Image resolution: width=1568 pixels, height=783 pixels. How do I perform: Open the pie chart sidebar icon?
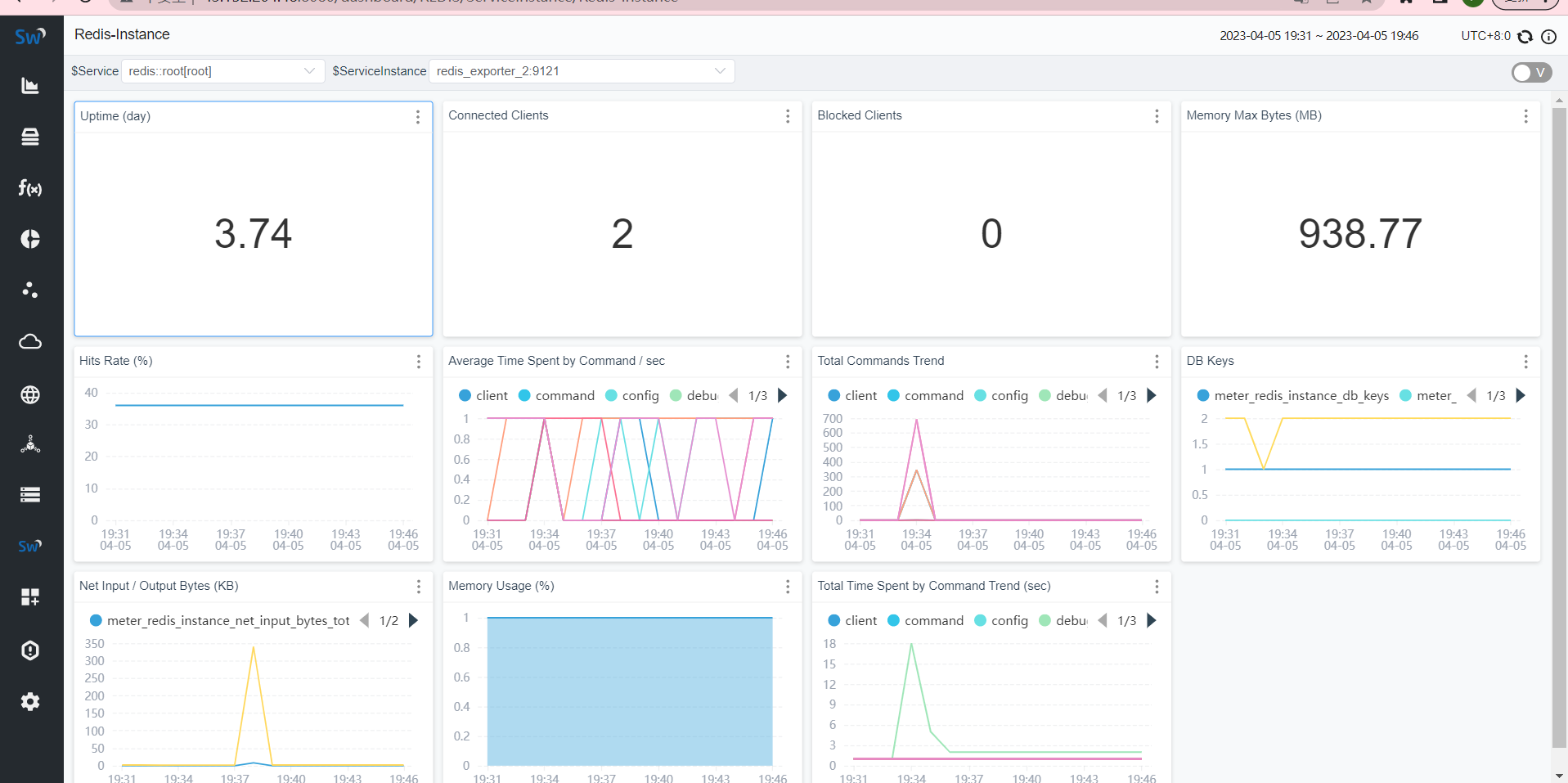tap(30, 239)
